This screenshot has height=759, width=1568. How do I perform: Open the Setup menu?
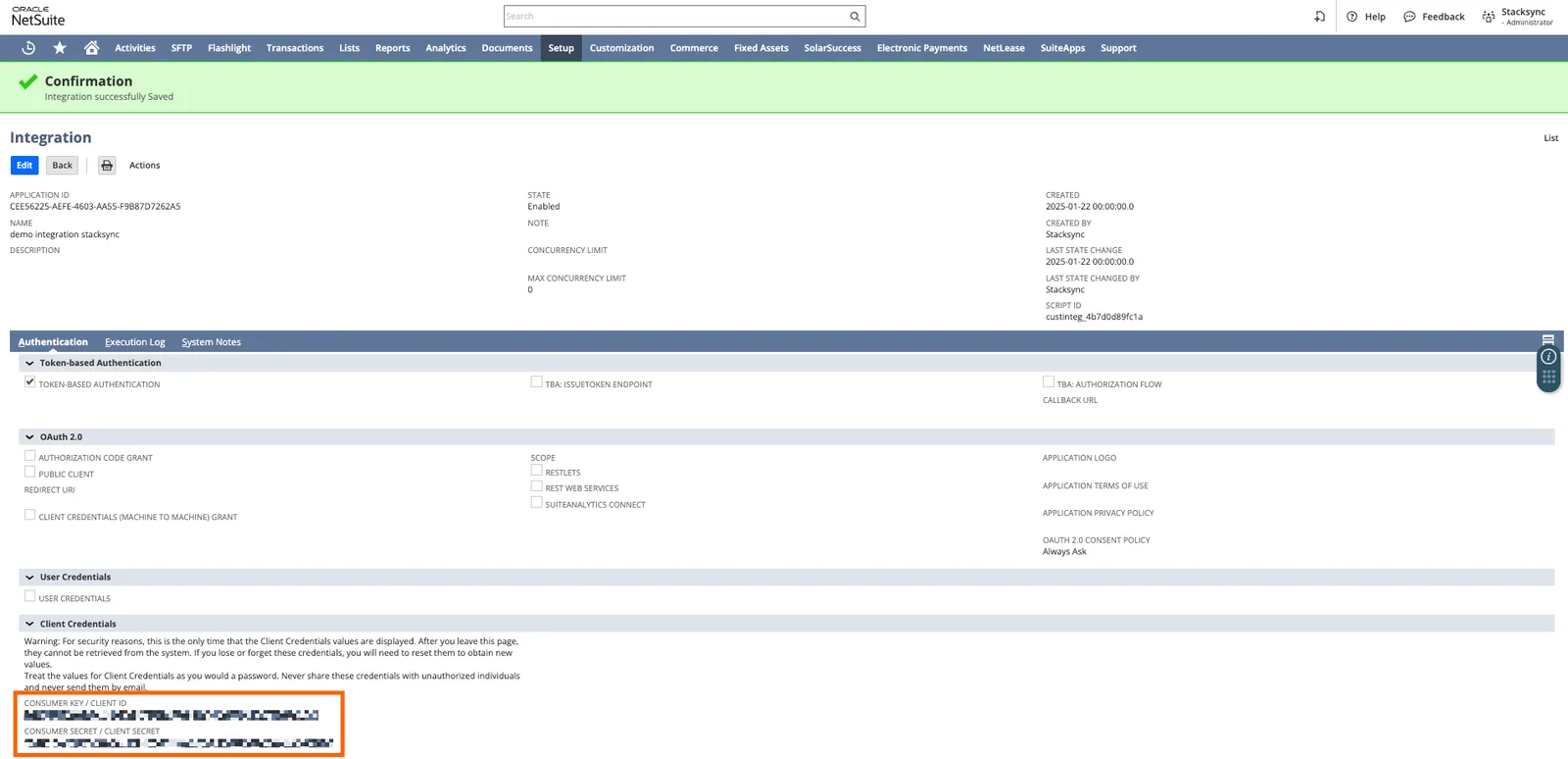561,48
